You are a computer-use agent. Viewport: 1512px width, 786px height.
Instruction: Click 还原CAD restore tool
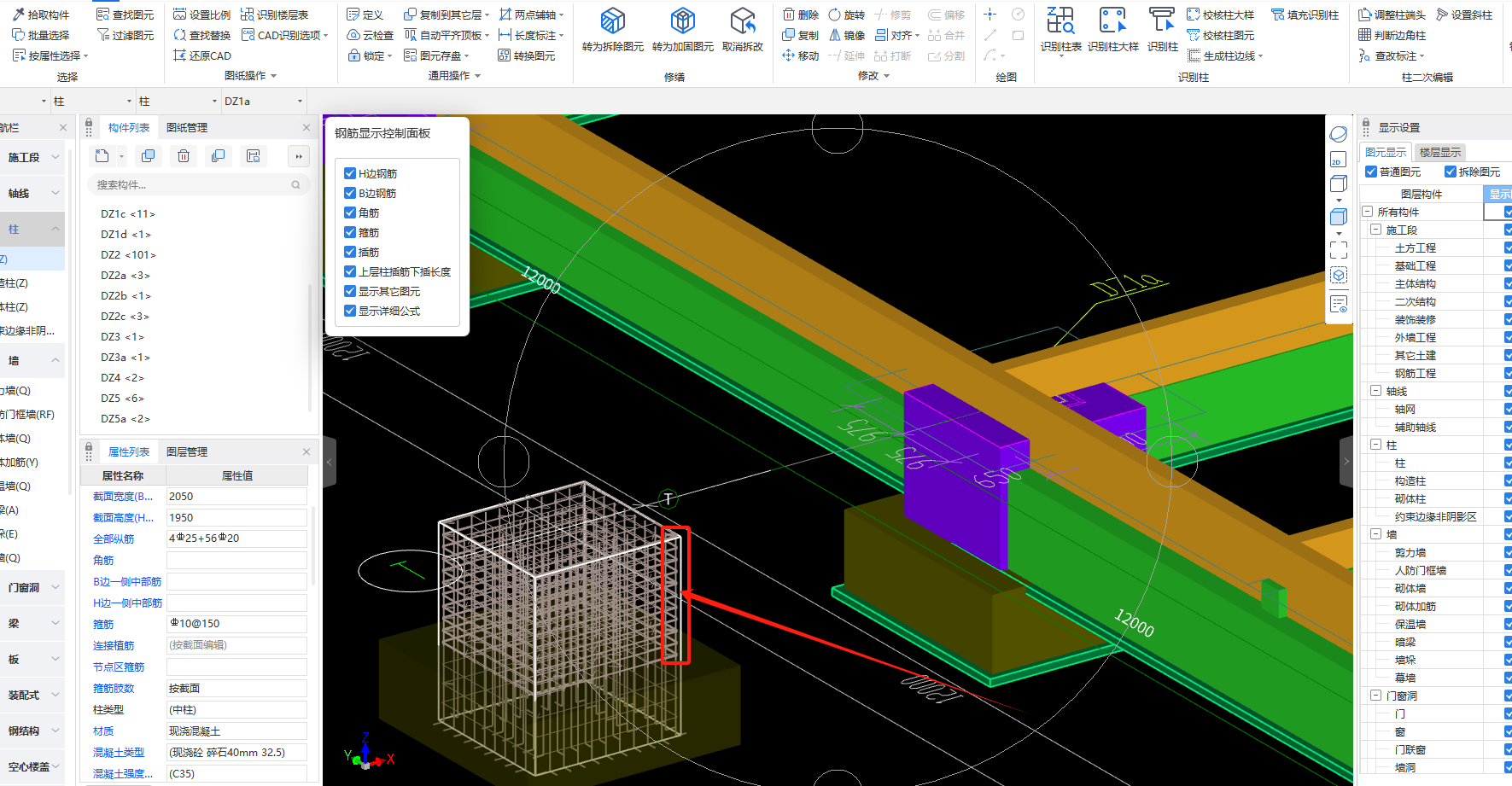pyautogui.click(x=202, y=55)
